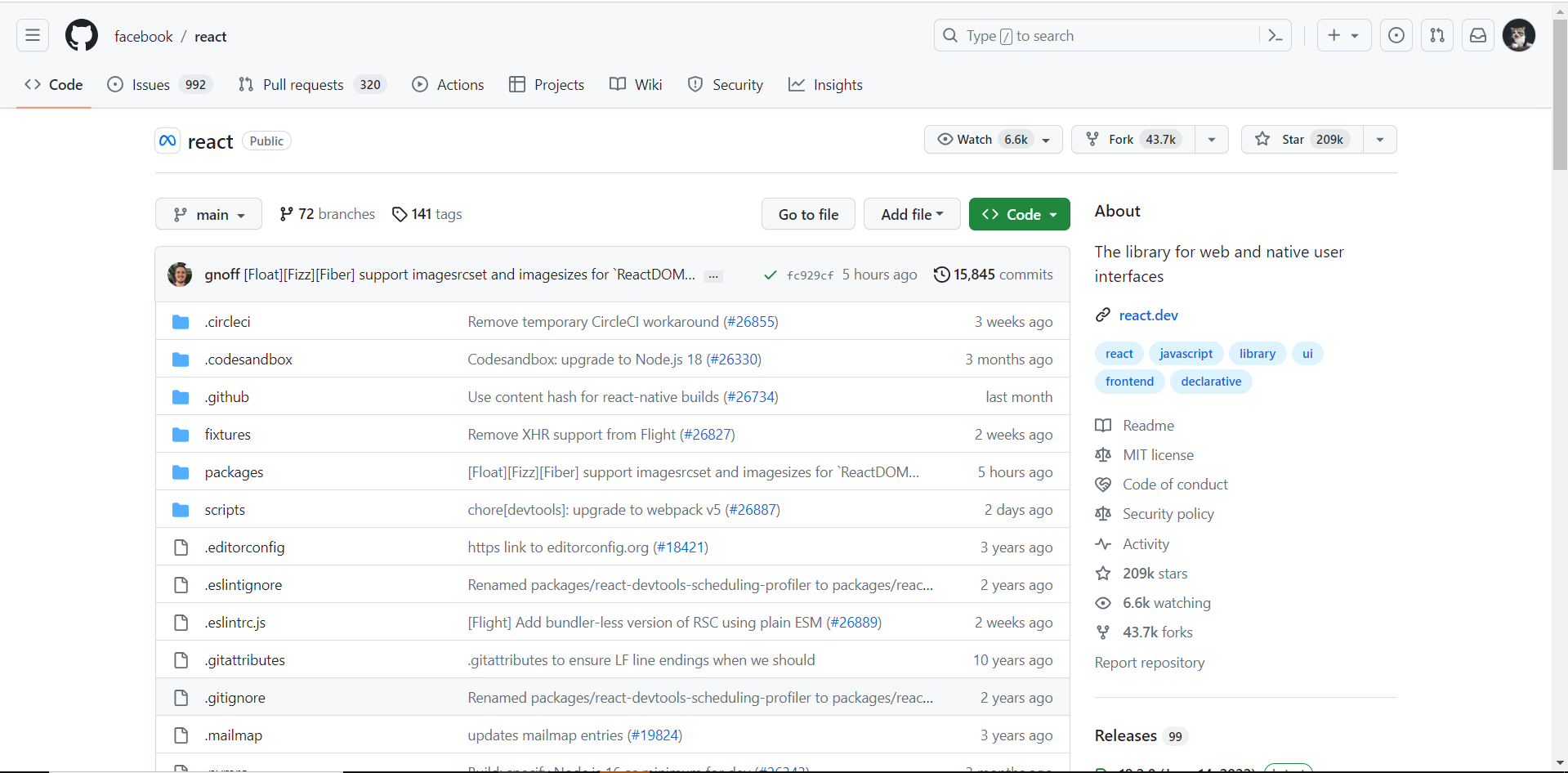Click the scripts folder icon
Screen dimensions: 1568x773
click(181, 510)
